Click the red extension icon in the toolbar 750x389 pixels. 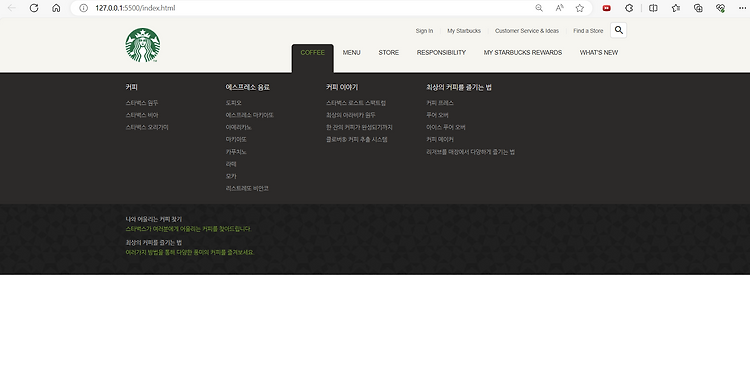pos(607,8)
